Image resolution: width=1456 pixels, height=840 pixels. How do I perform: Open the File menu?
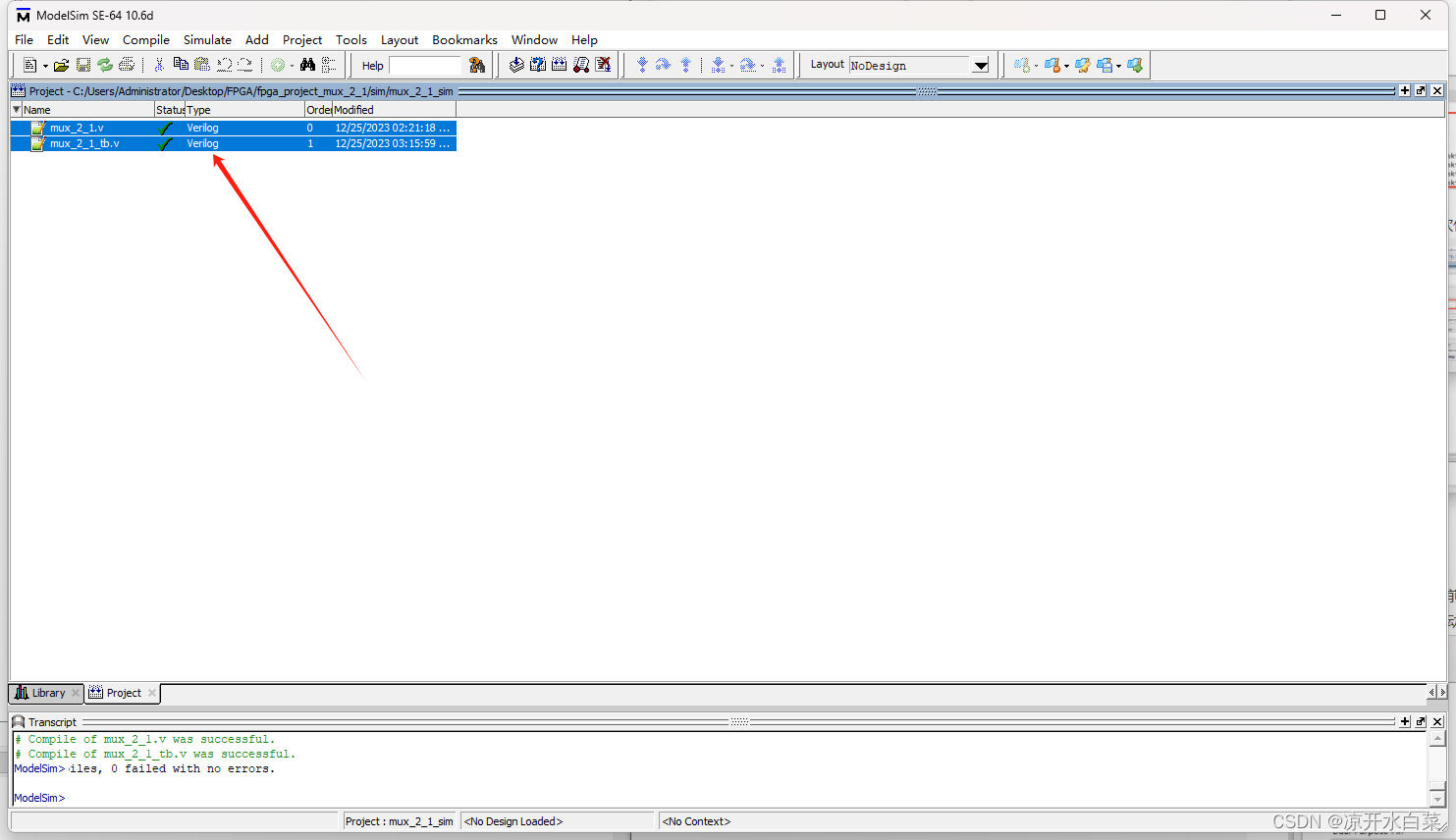tap(25, 40)
